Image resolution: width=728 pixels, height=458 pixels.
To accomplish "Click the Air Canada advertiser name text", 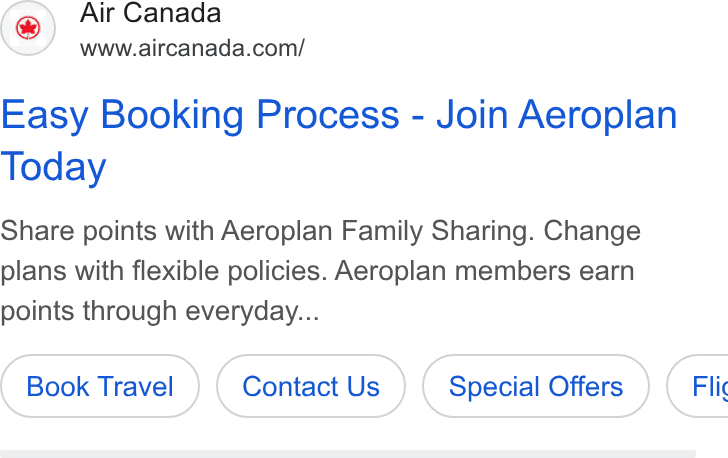I will point(150,13).
